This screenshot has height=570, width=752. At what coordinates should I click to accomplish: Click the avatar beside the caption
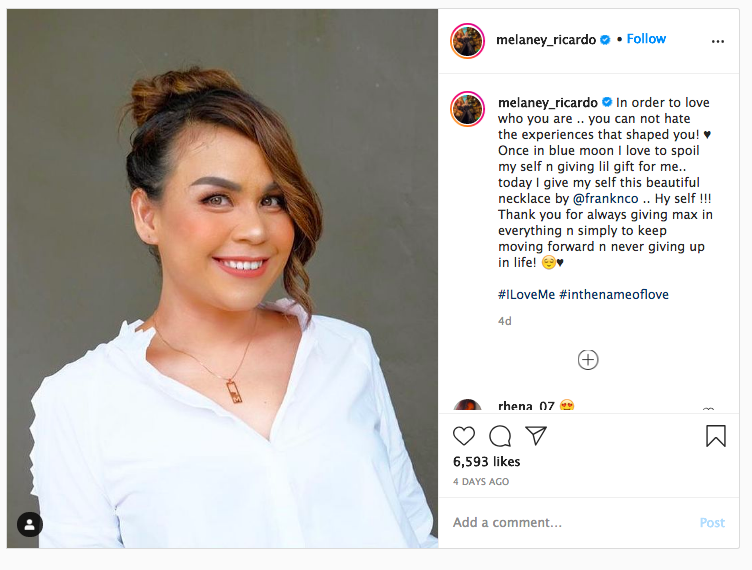[468, 107]
